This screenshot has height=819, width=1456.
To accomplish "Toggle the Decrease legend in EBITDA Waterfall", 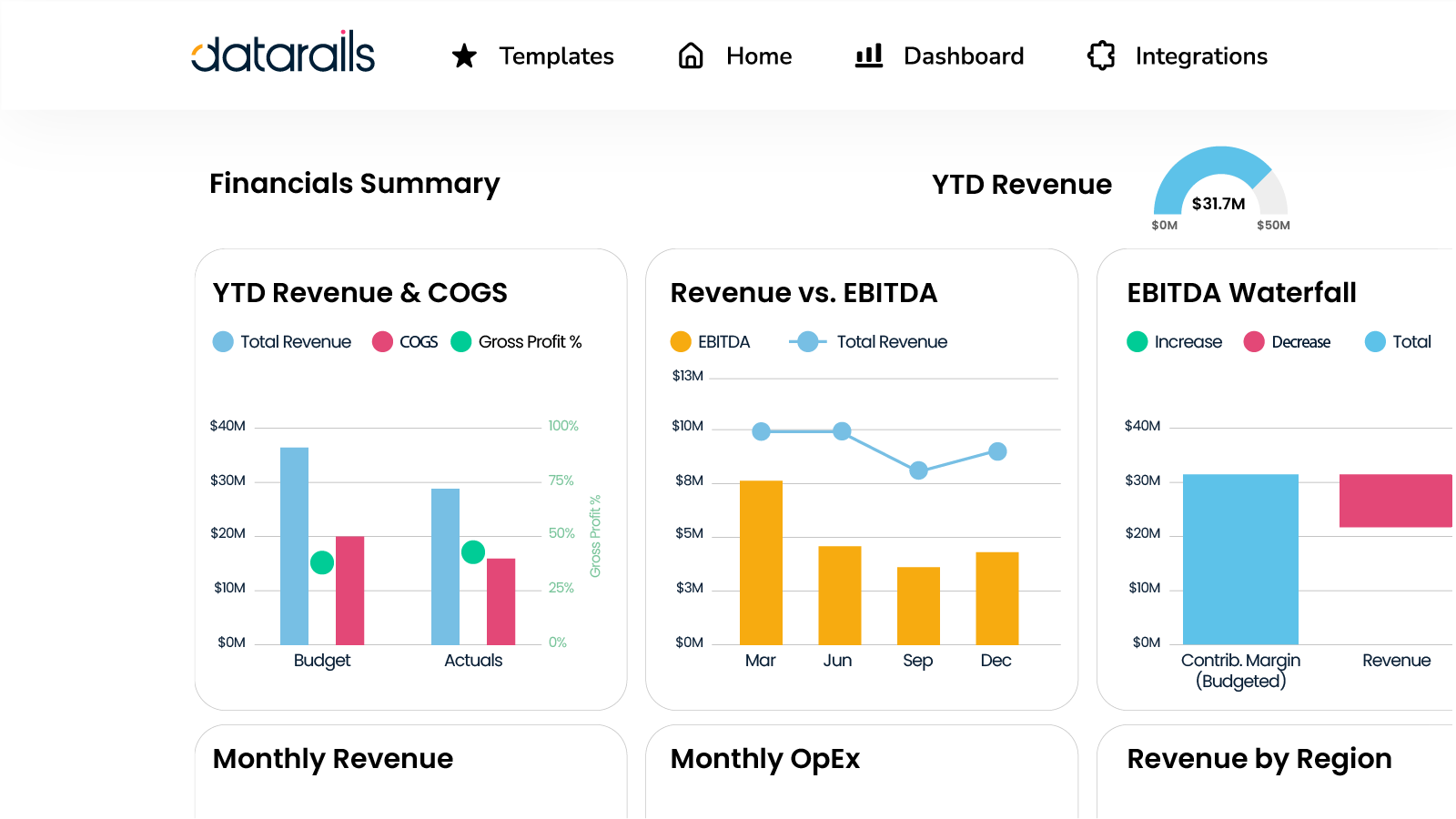I will click(1288, 342).
